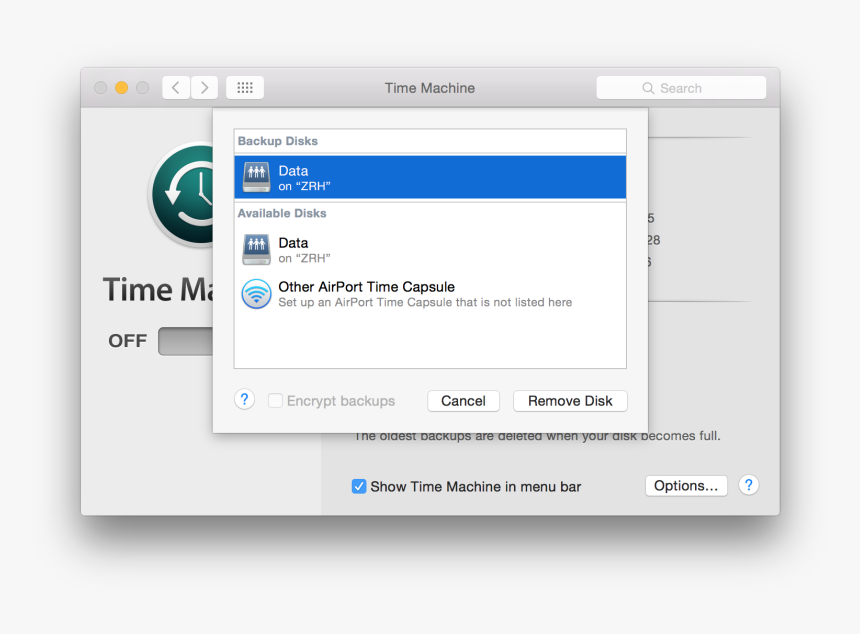The height and width of the screenshot is (634, 860).
Task: Uncheck Show Time Machine in menu bar
Action: [359, 486]
